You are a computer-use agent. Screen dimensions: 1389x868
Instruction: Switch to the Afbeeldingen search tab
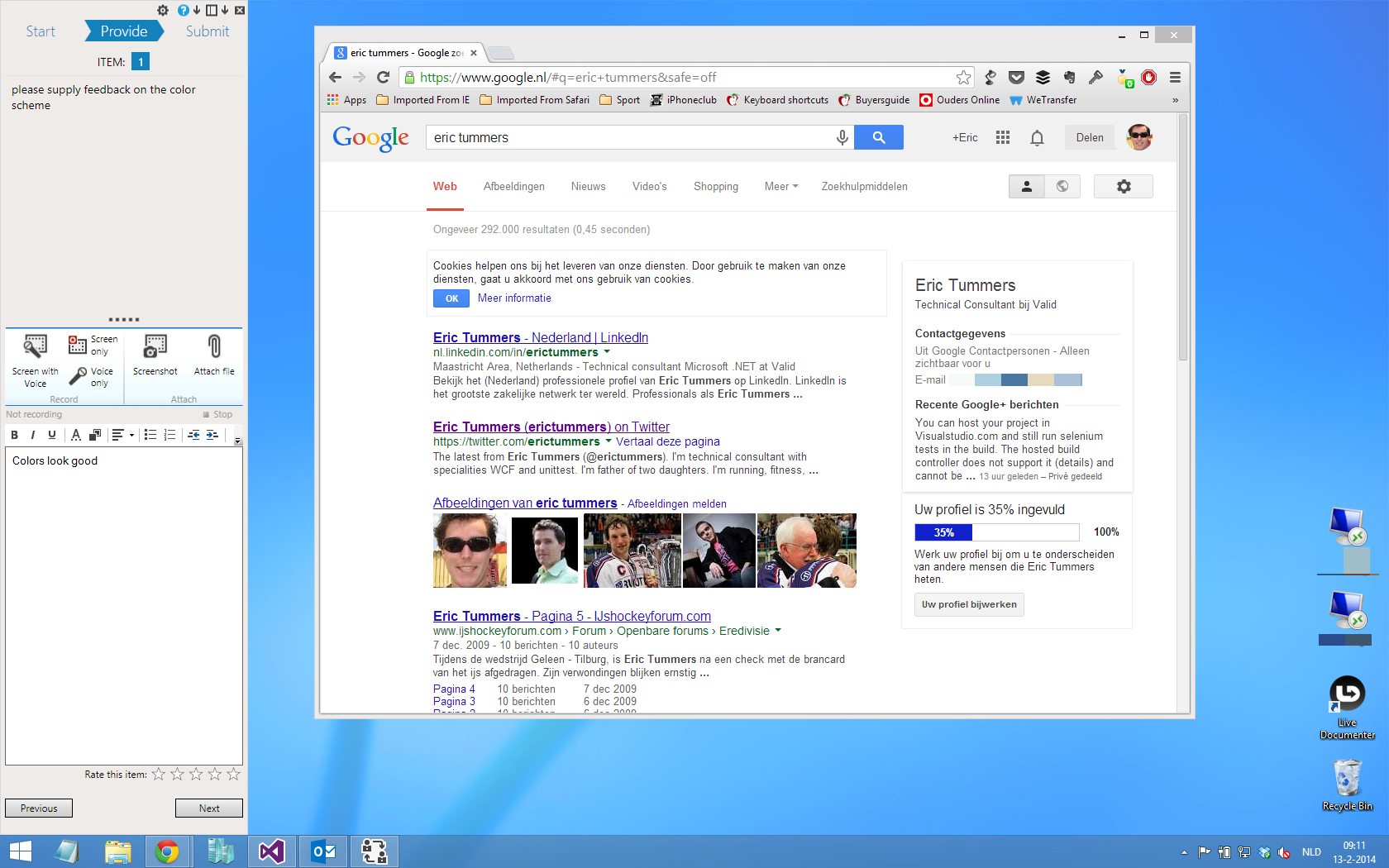[513, 187]
